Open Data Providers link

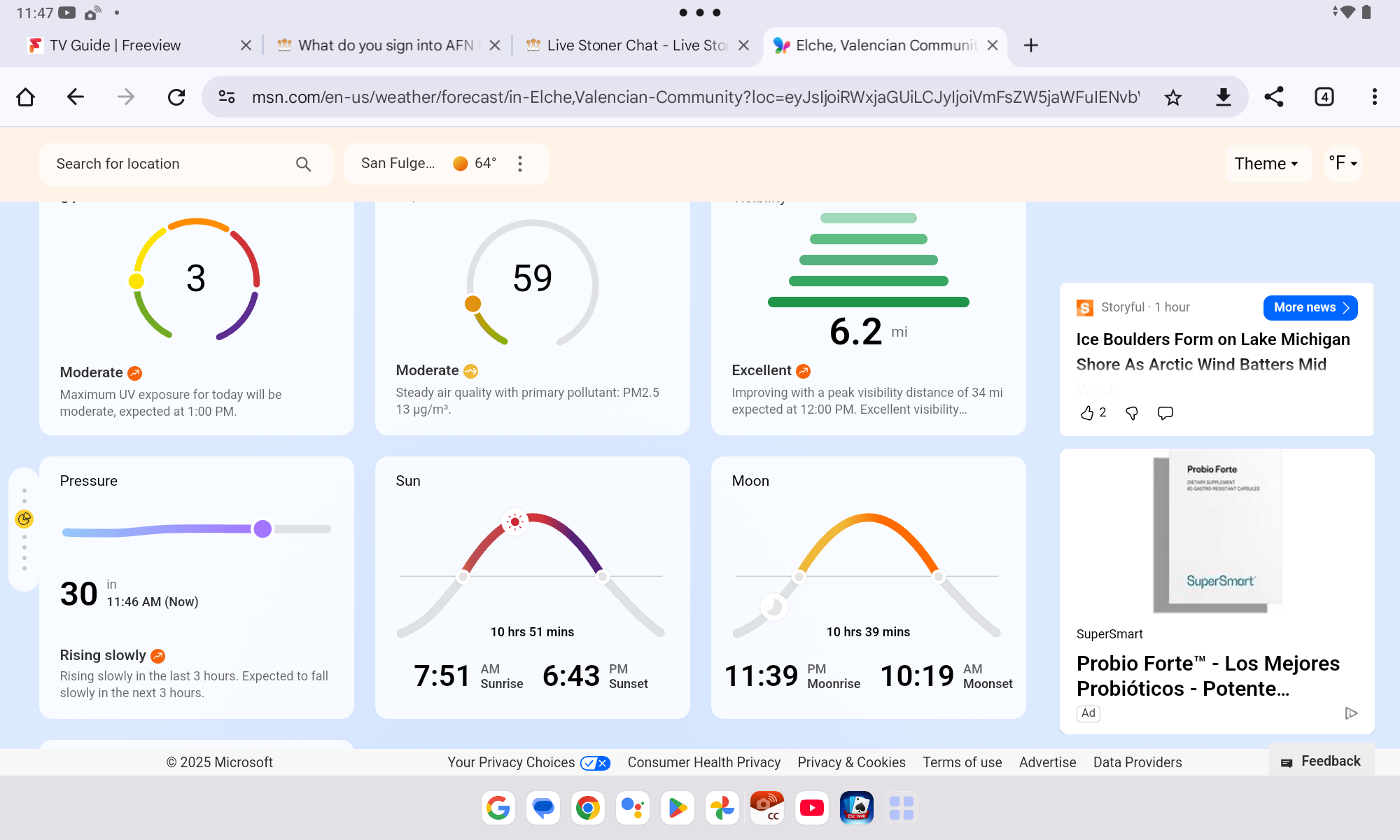[x=1137, y=762]
